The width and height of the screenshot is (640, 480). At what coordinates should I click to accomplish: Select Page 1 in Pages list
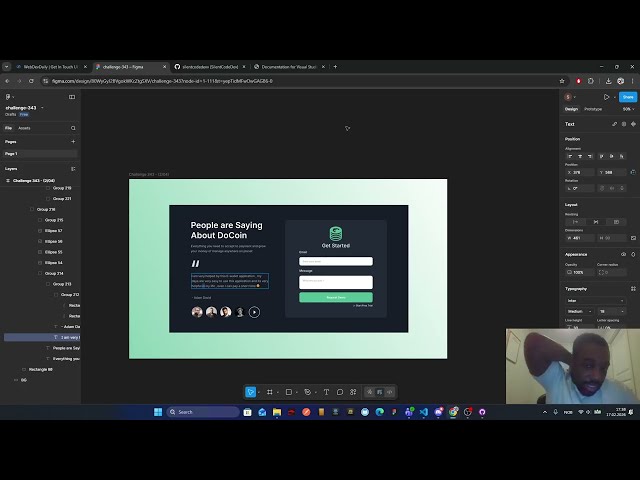click(40, 154)
